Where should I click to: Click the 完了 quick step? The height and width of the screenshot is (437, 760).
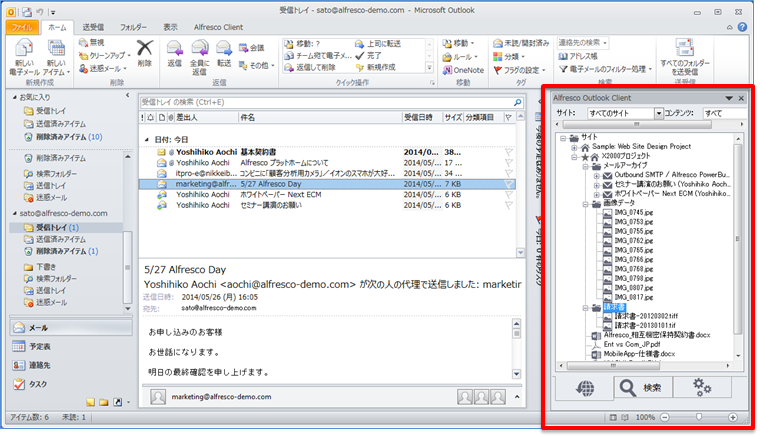(x=368, y=56)
